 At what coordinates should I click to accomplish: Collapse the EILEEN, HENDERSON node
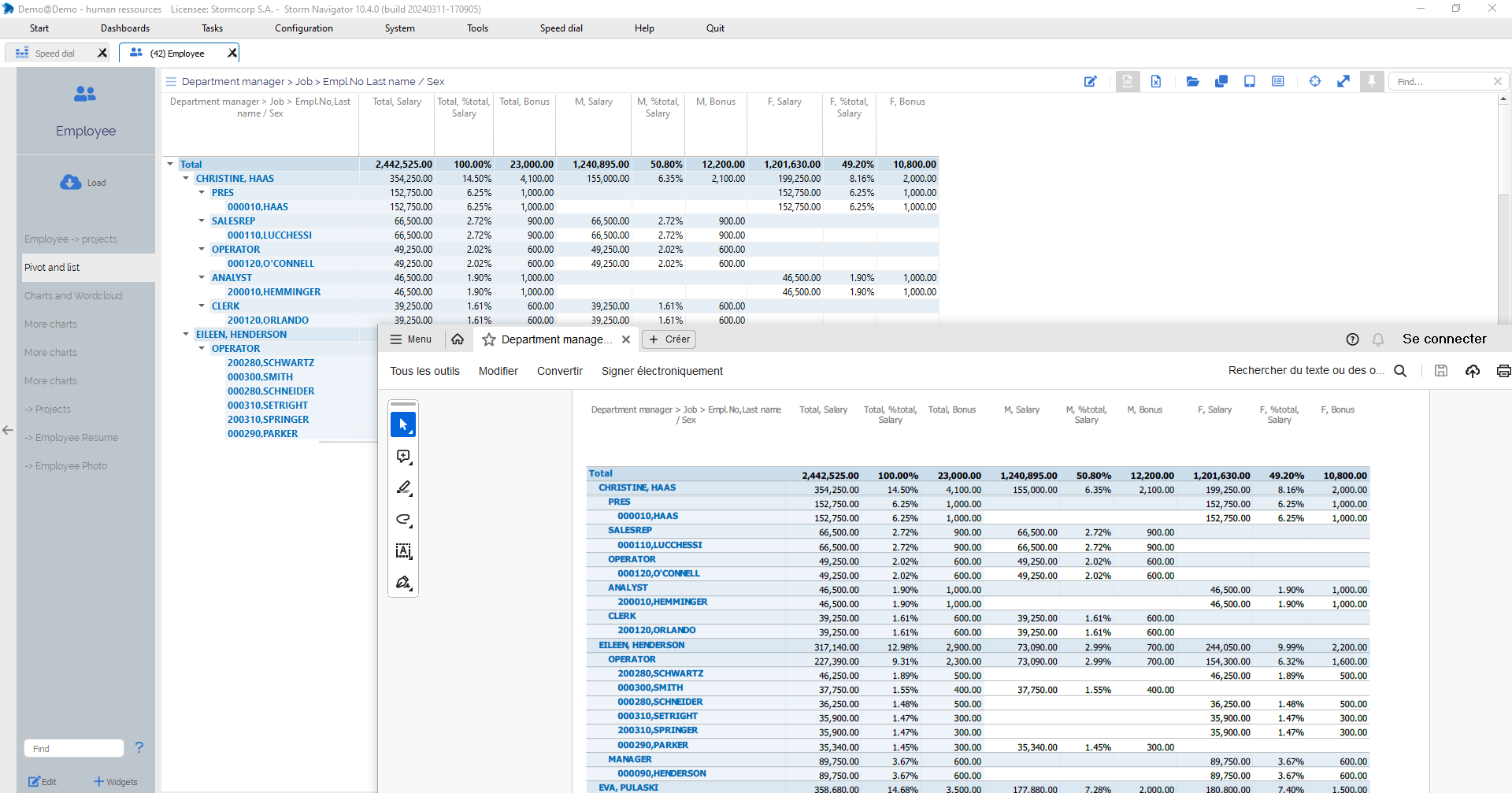(x=186, y=334)
